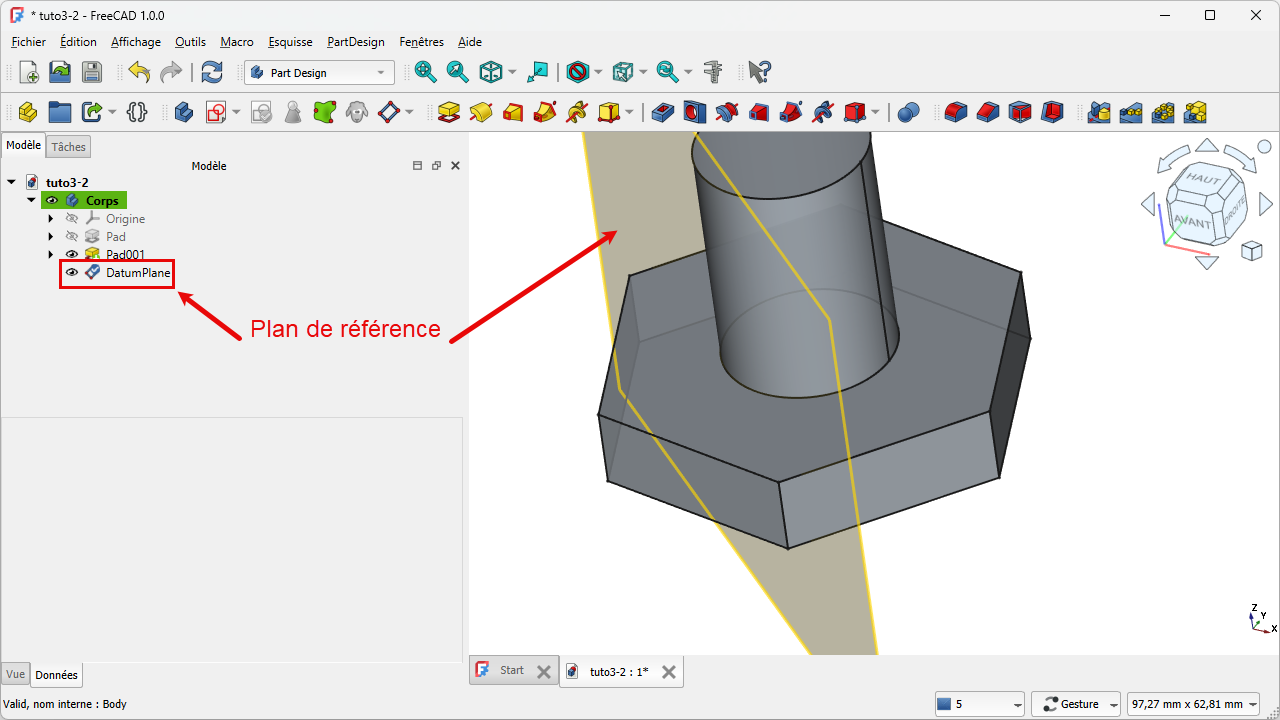The width and height of the screenshot is (1280, 720).
Task: Click the Fillet tool in toolbar
Action: [956, 112]
